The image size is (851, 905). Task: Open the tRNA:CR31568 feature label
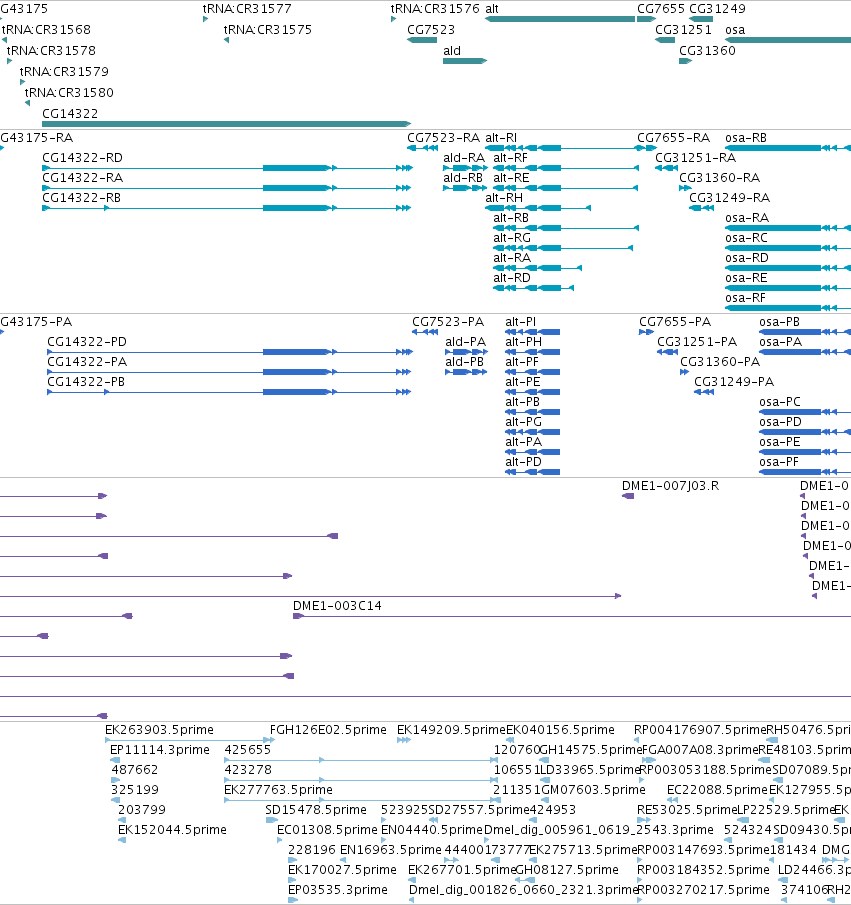[46, 29]
